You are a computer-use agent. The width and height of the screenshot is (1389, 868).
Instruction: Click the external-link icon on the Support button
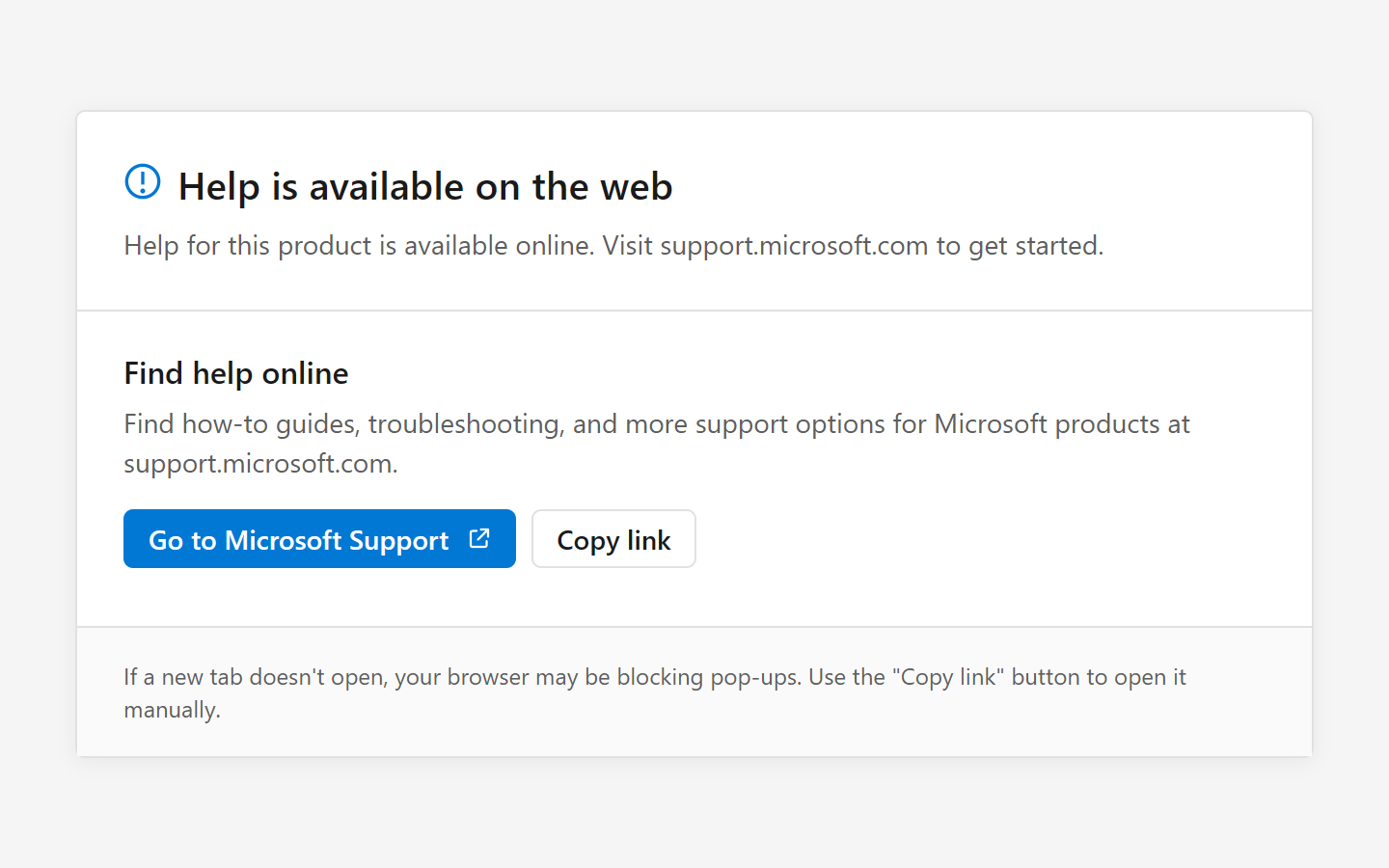[x=479, y=538]
